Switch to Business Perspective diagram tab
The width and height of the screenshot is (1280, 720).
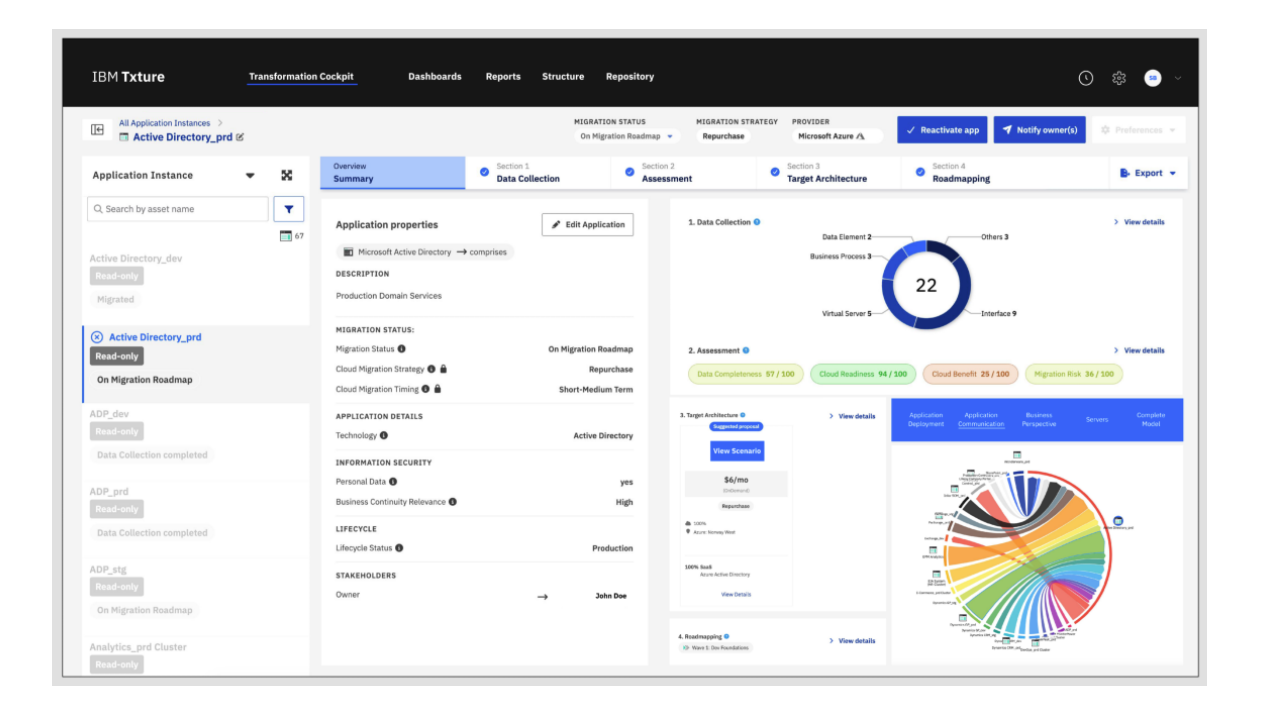click(x=1039, y=419)
